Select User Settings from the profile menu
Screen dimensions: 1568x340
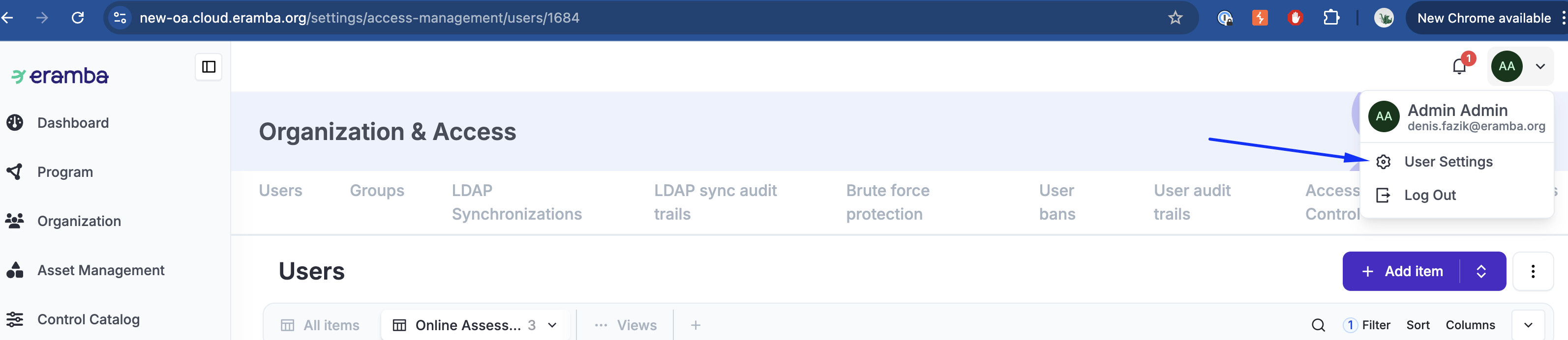1447,162
